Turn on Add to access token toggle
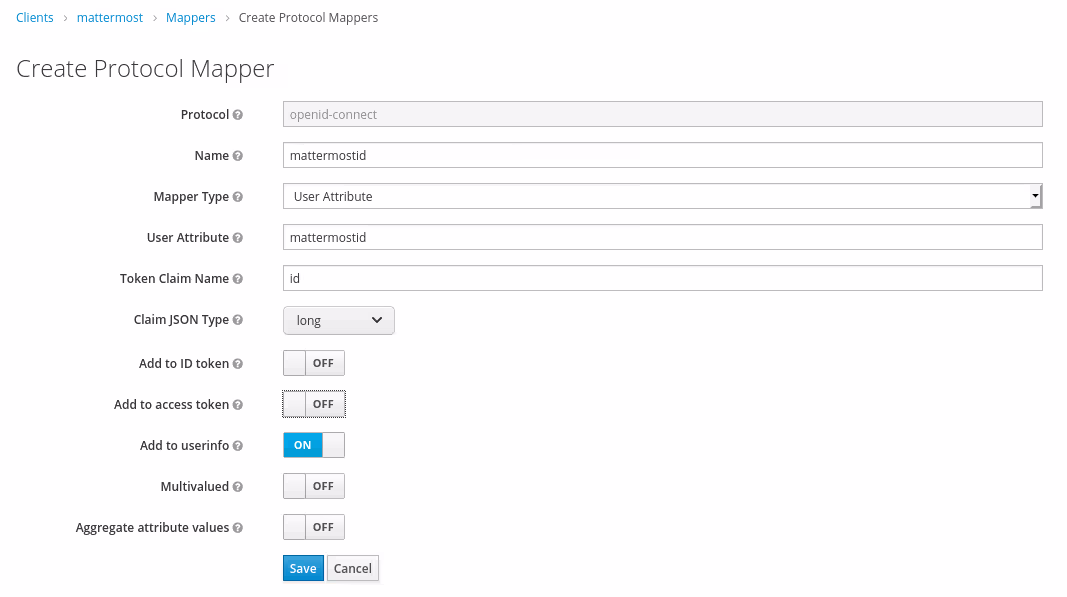 point(314,404)
